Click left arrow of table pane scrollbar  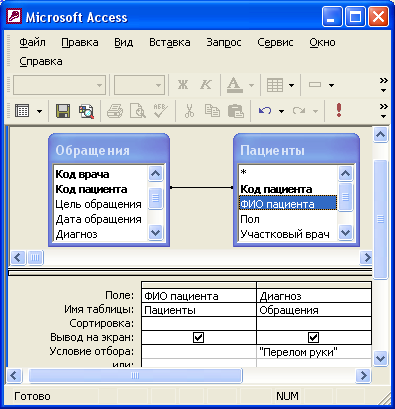pos(18,257)
